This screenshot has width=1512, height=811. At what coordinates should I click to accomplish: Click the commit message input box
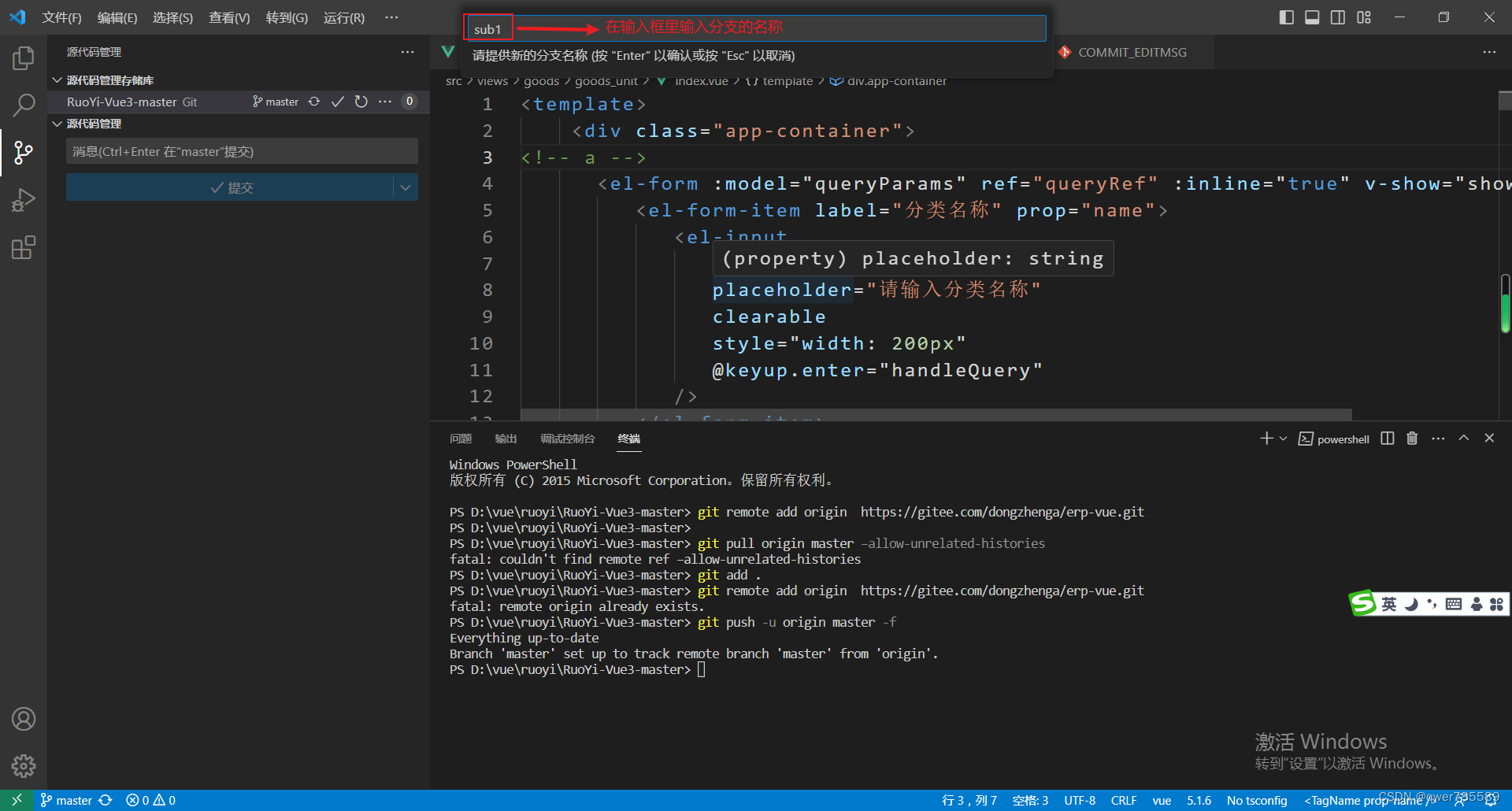pyautogui.click(x=242, y=151)
